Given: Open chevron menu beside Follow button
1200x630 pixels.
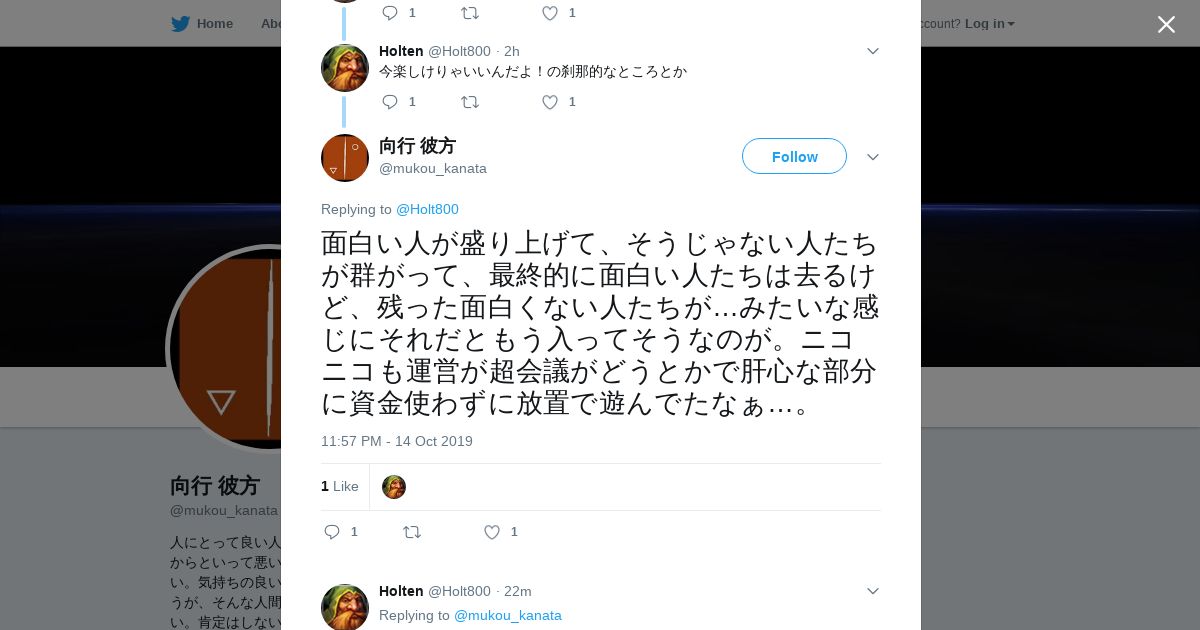Looking at the screenshot, I should [x=872, y=157].
